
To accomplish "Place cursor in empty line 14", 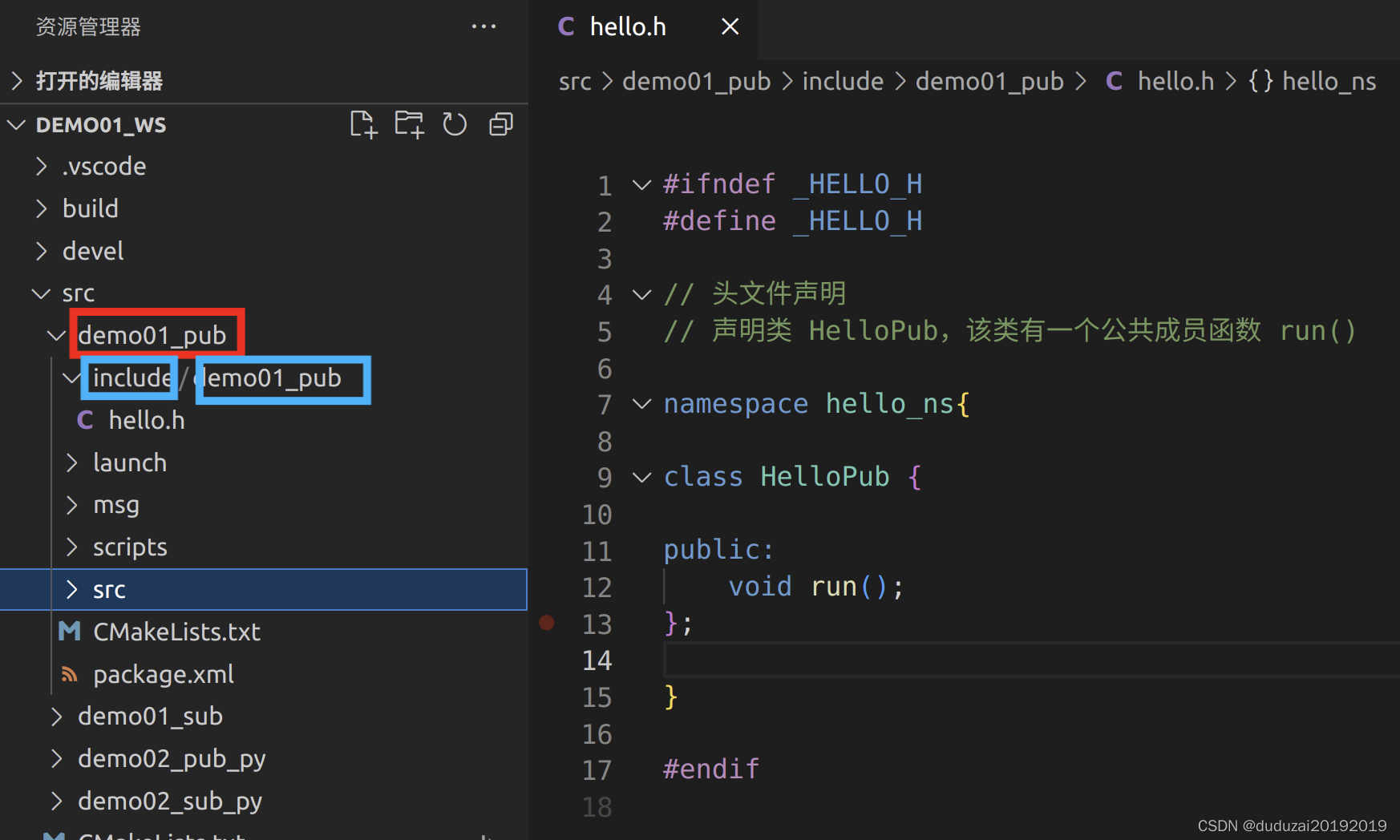I will (1031, 660).
